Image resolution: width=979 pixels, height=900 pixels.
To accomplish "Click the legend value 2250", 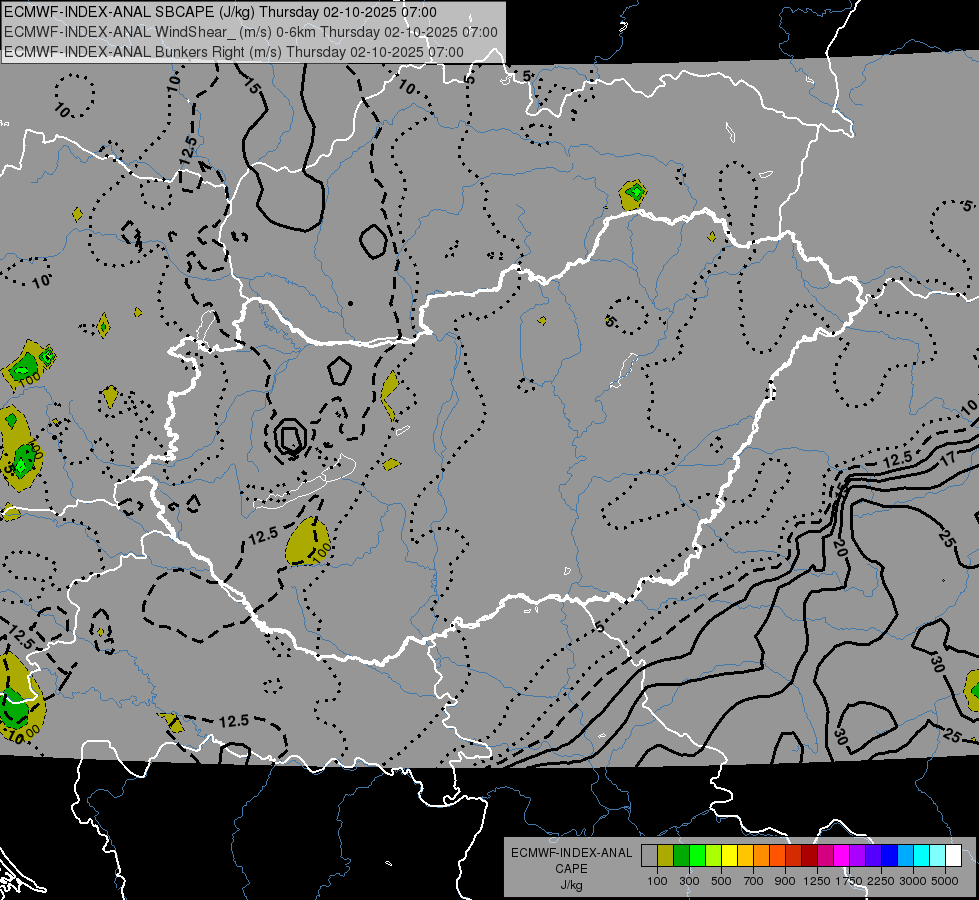I will tap(880, 881).
